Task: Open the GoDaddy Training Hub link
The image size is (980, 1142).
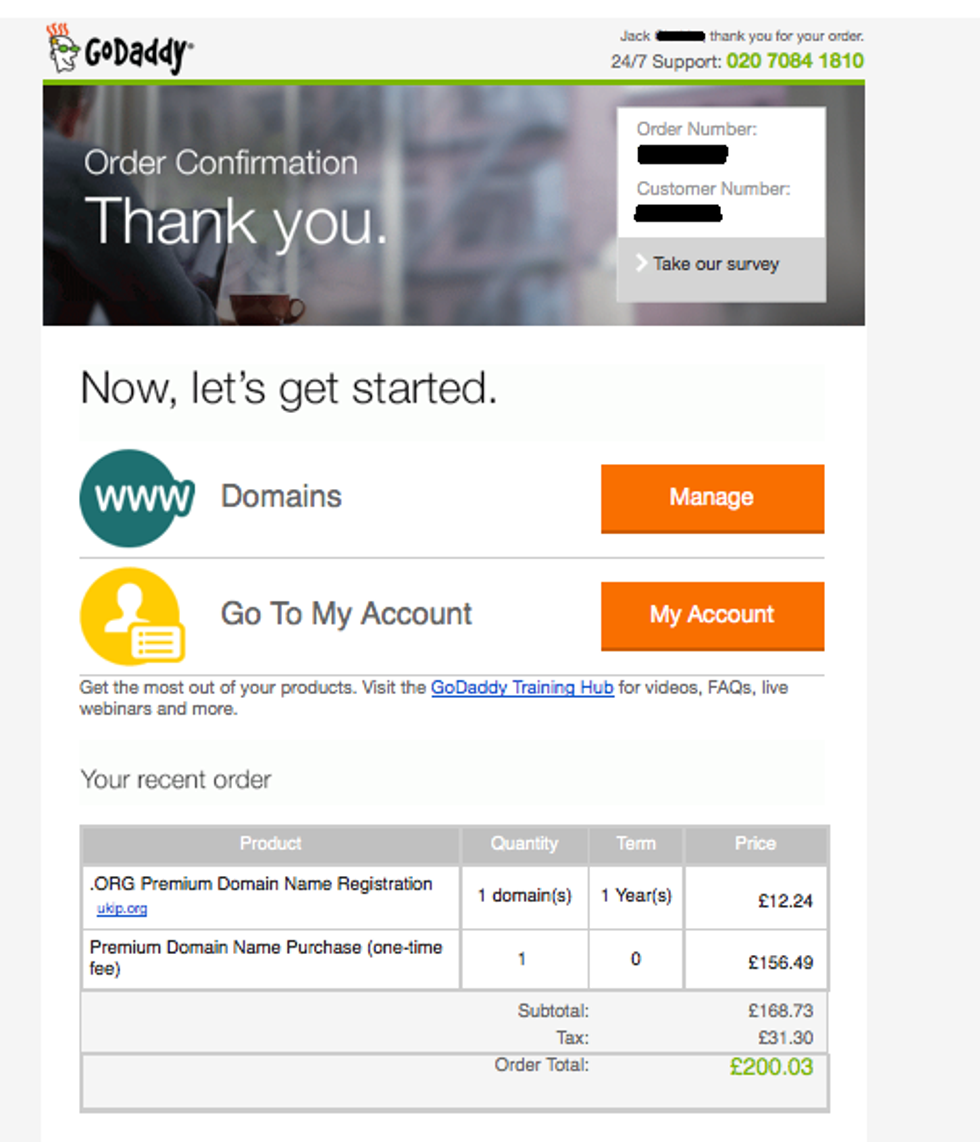Action: (x=522, y=688)
